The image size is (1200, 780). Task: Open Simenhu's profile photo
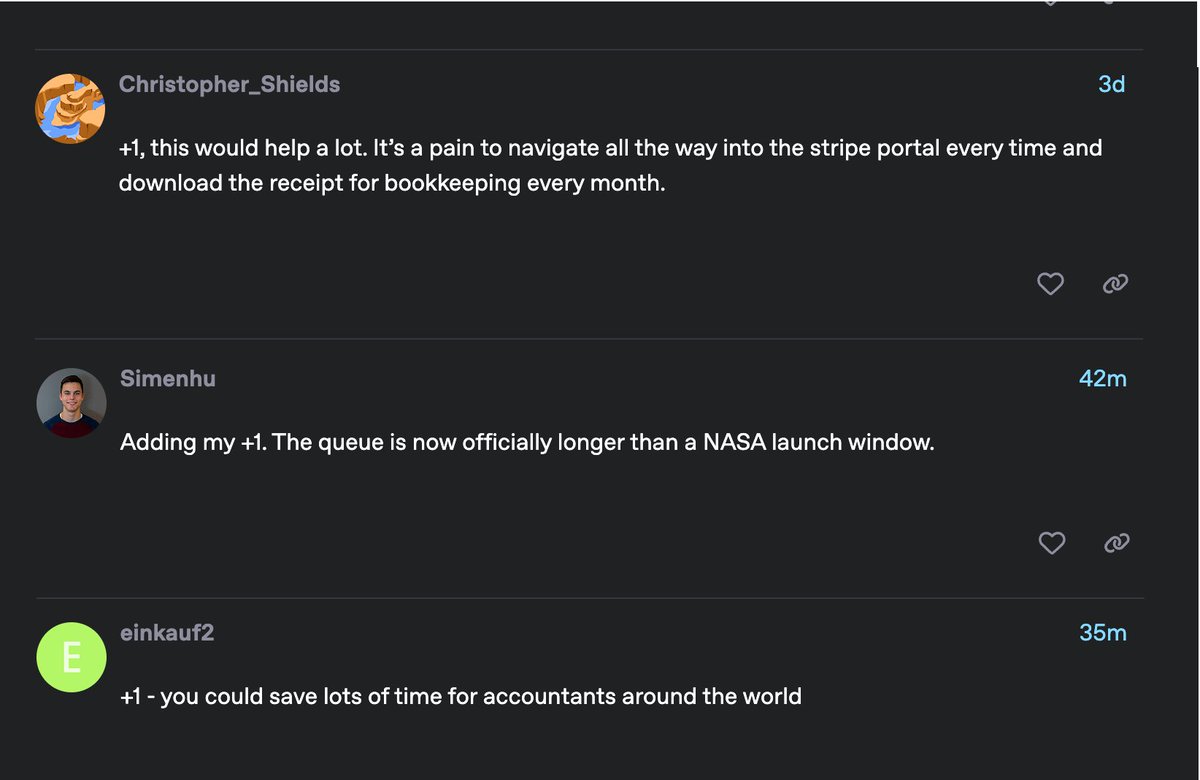click(x=72, y=403)
